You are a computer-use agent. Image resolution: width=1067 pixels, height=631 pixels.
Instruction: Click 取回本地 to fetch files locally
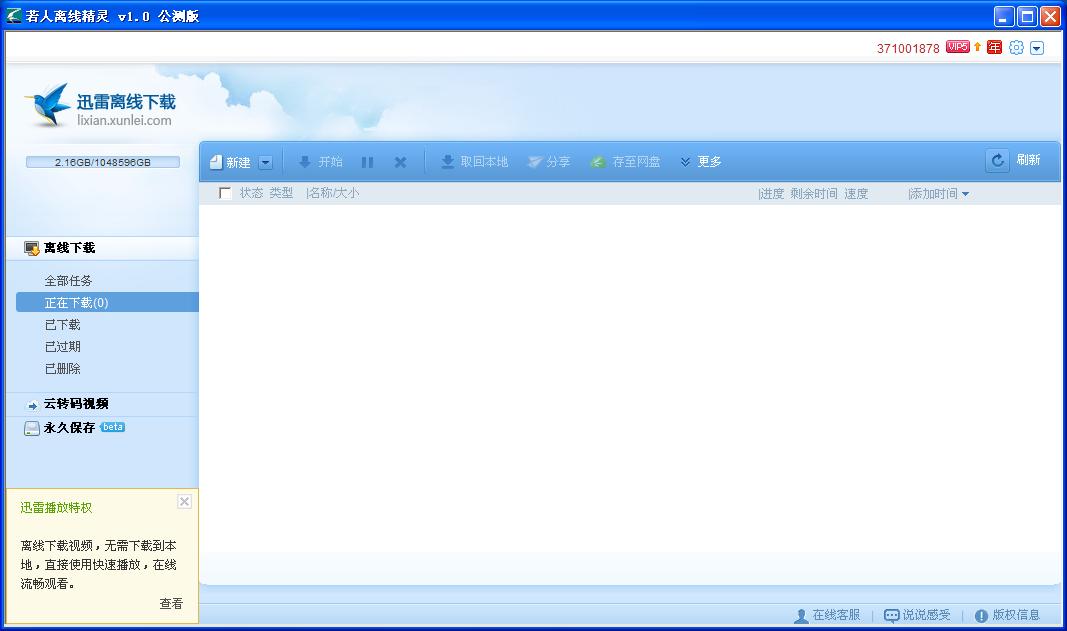point(475,162)
